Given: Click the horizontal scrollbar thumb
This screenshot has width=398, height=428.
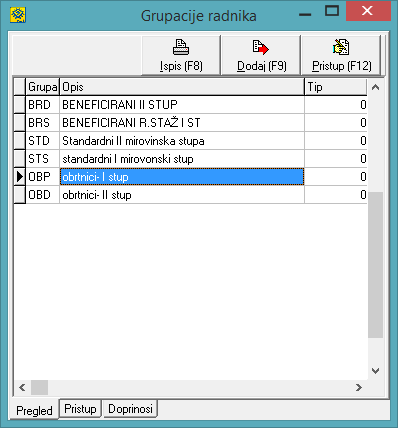Looking at the screenshot, I should click(39, 387).
